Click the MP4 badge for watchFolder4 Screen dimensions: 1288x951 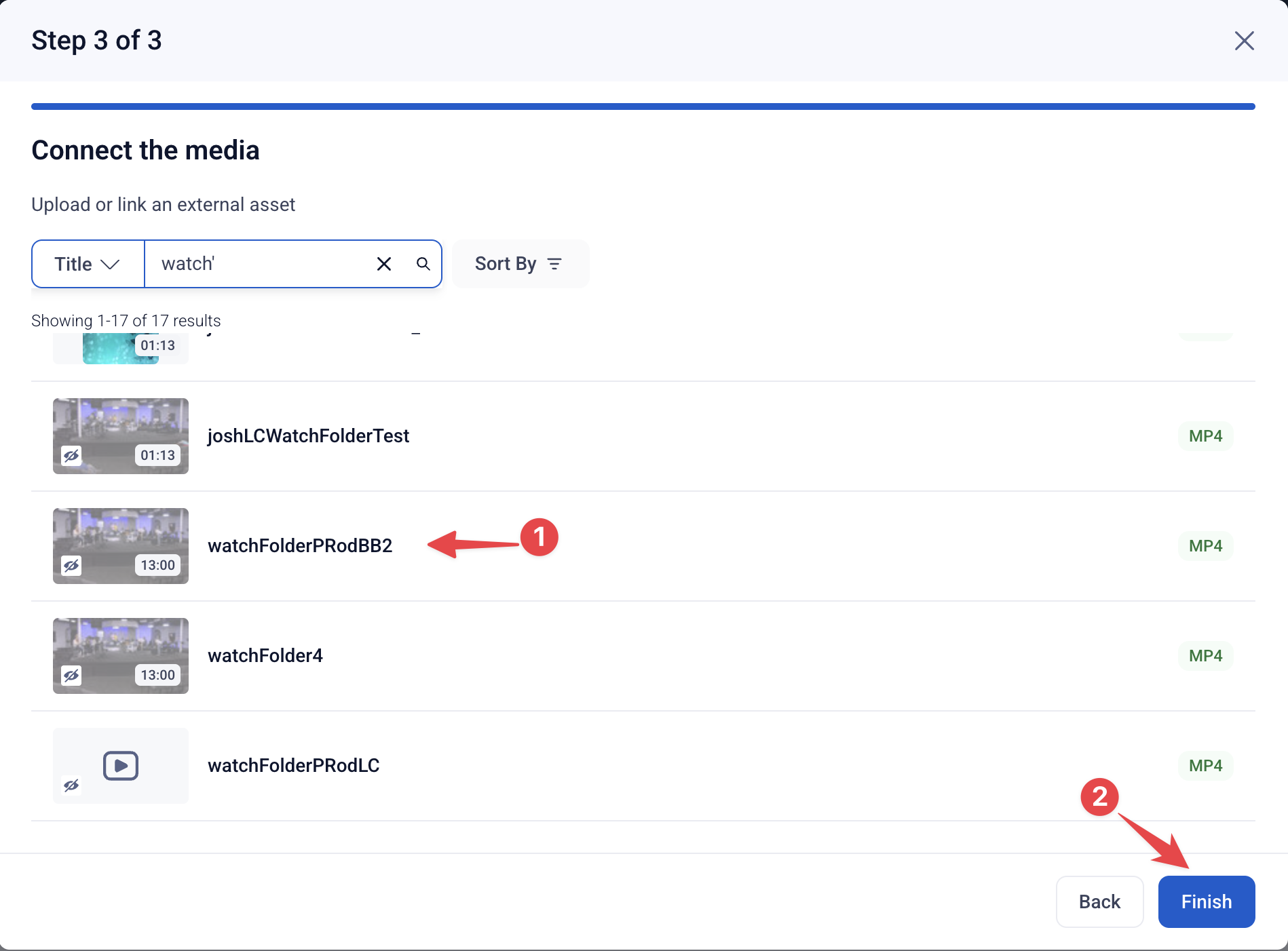coord(1206,656)
